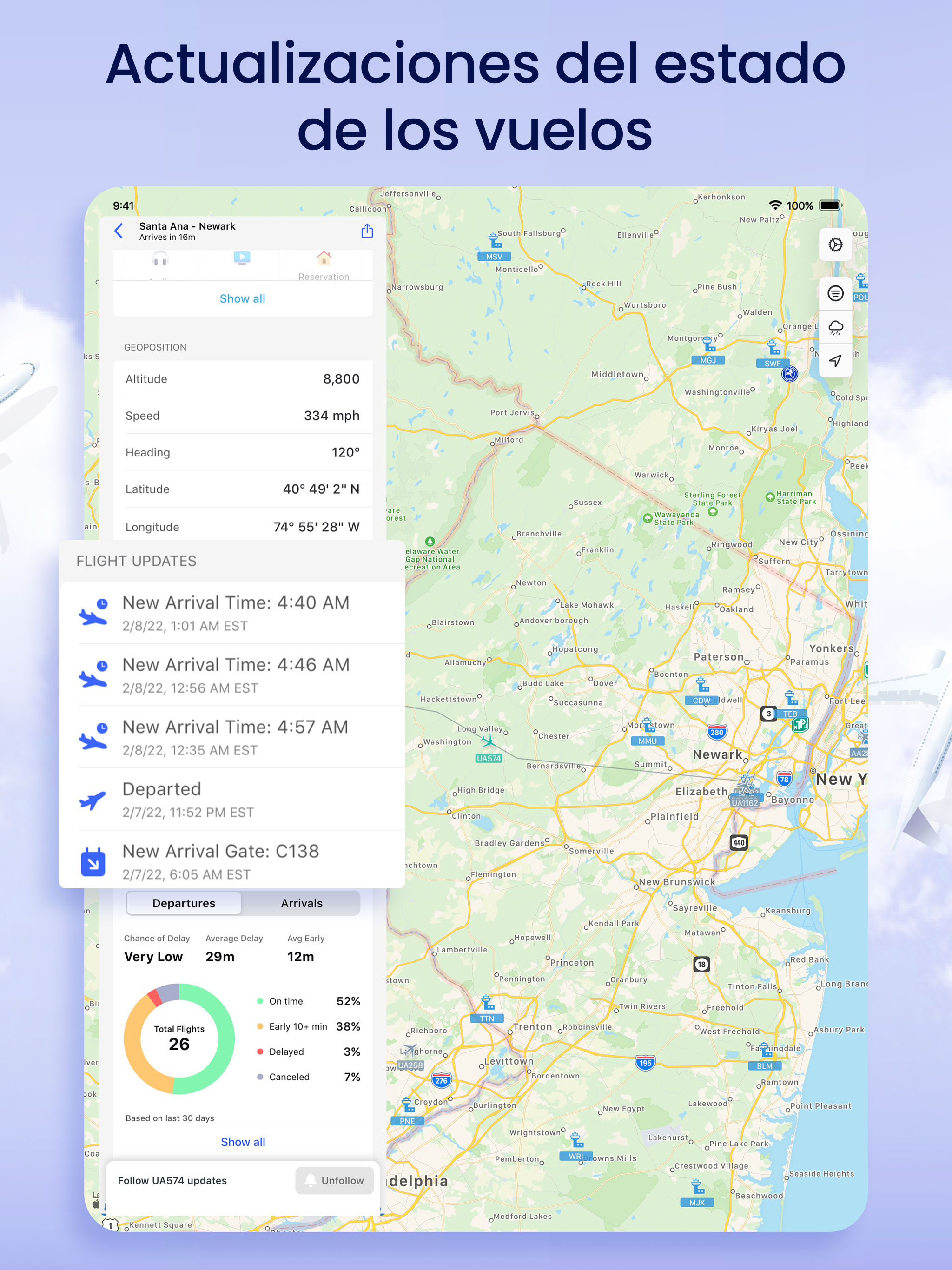The image size is (952, 1270).
Task: Open the Departed flight update entry
Action: point(235,799)
